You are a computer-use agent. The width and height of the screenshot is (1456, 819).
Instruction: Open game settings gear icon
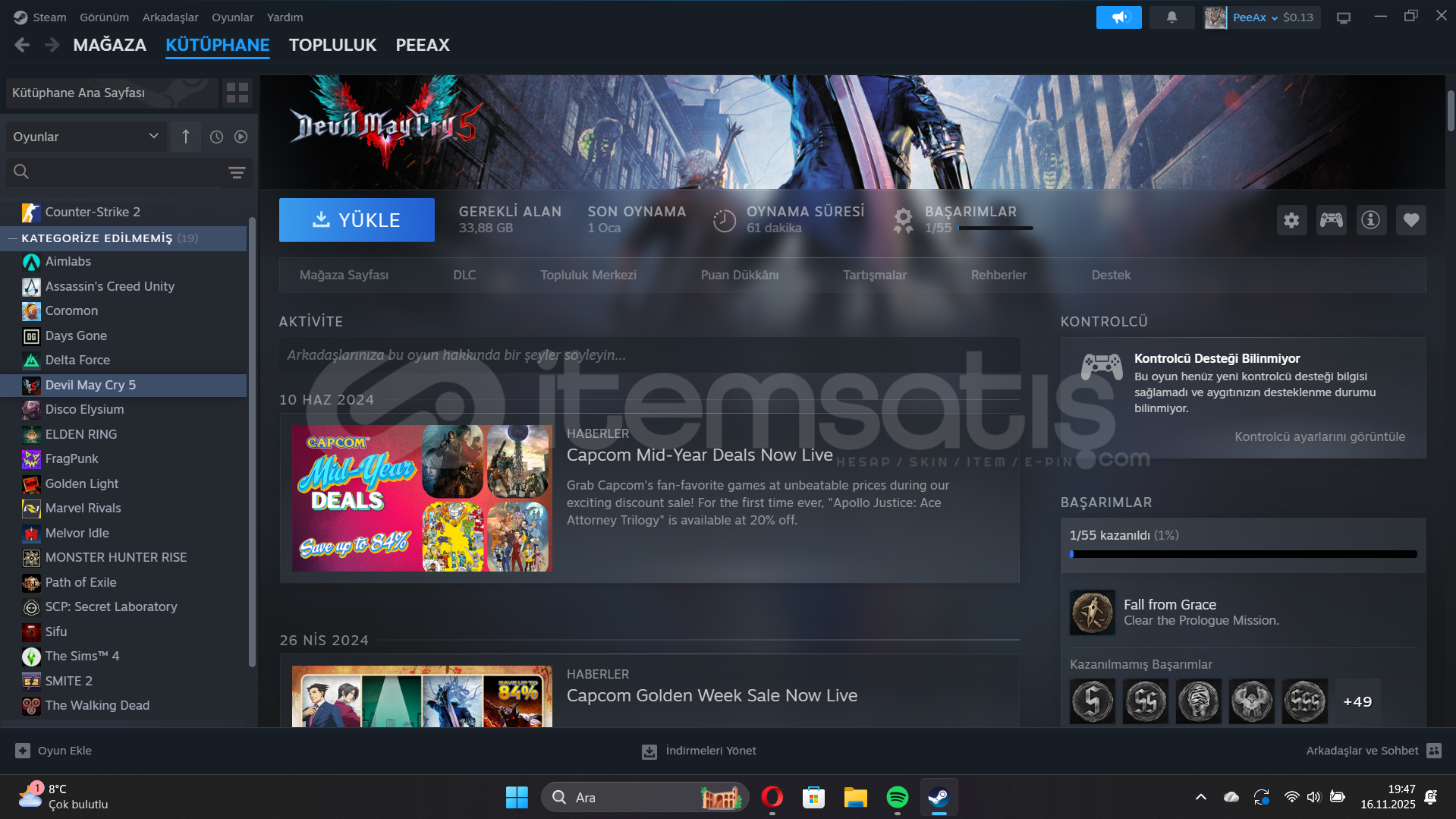(1291, 220)
